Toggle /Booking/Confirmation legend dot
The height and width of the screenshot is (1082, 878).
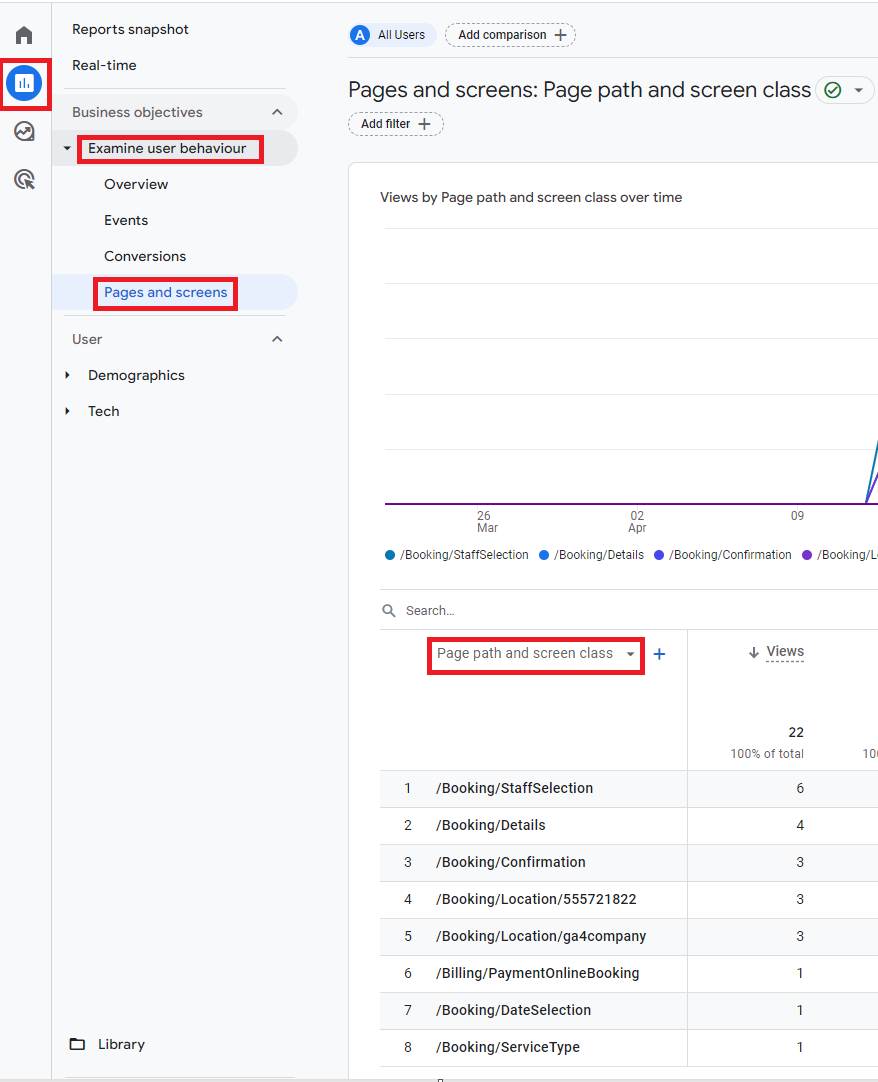click(658, 555)
